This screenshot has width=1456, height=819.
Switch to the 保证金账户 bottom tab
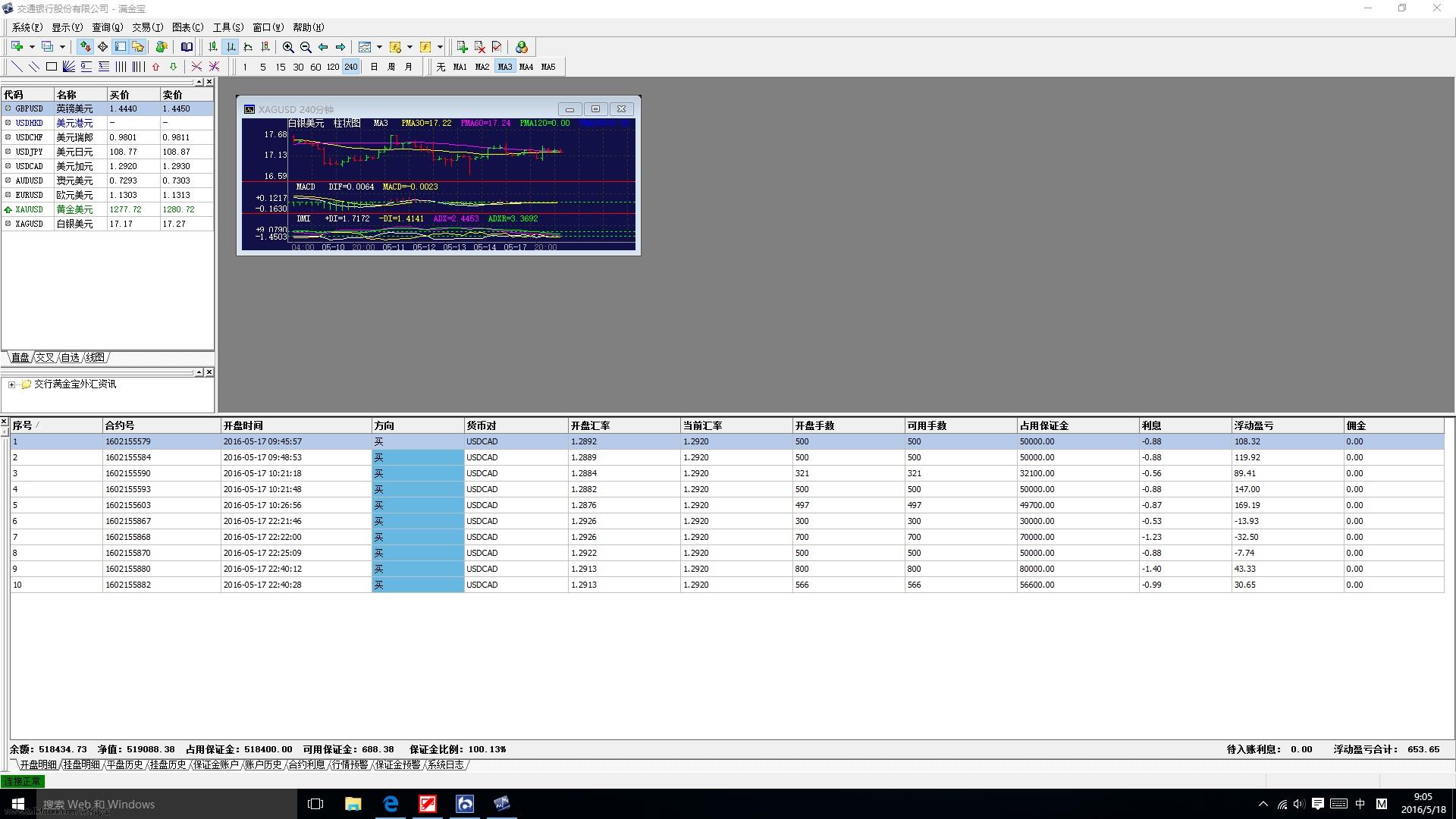(215, 764)
